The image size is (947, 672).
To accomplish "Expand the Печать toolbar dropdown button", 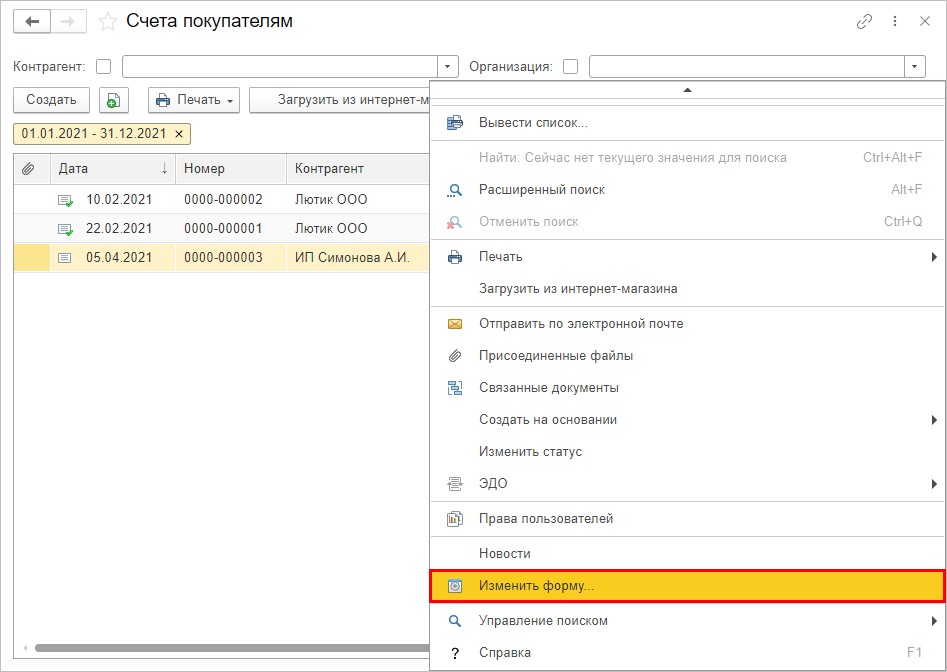I will point(194,100).
